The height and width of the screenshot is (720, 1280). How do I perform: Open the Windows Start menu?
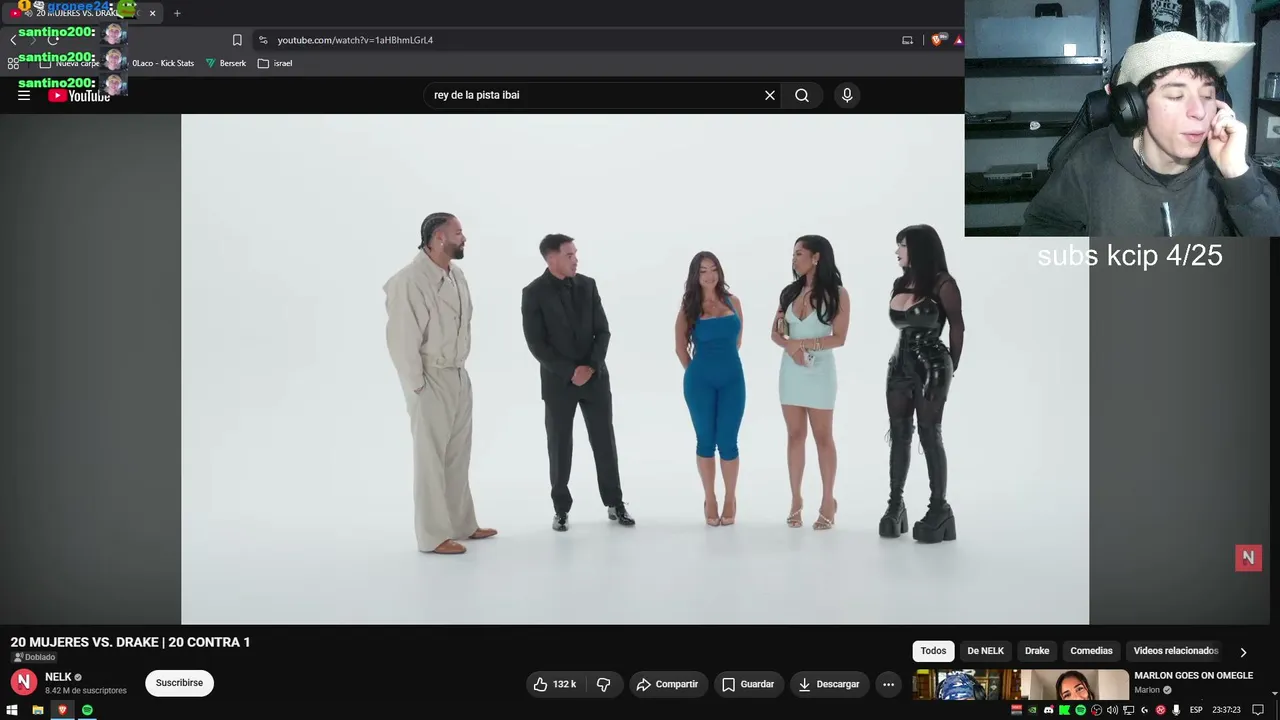tap(12, 710)
